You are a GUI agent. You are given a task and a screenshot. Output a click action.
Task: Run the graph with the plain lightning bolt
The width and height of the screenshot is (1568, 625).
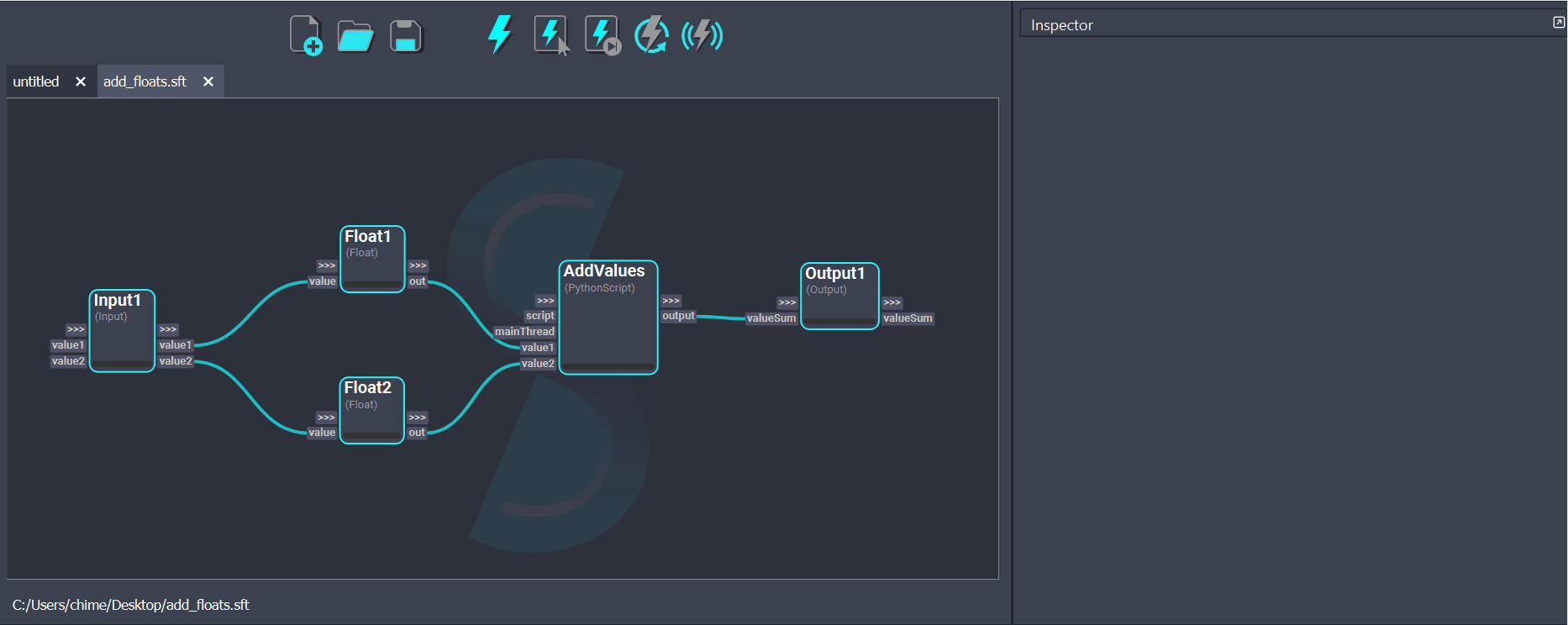[500, 35]
